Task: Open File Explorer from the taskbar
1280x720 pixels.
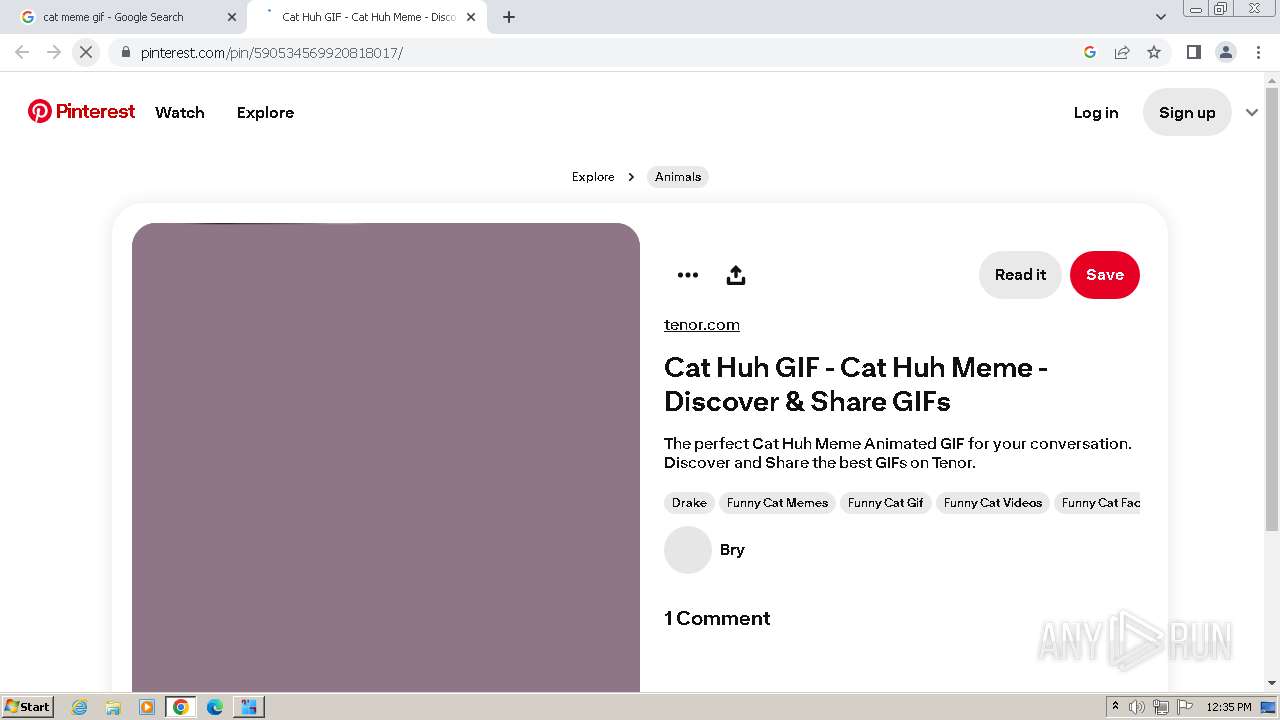Action: point(113,707)
